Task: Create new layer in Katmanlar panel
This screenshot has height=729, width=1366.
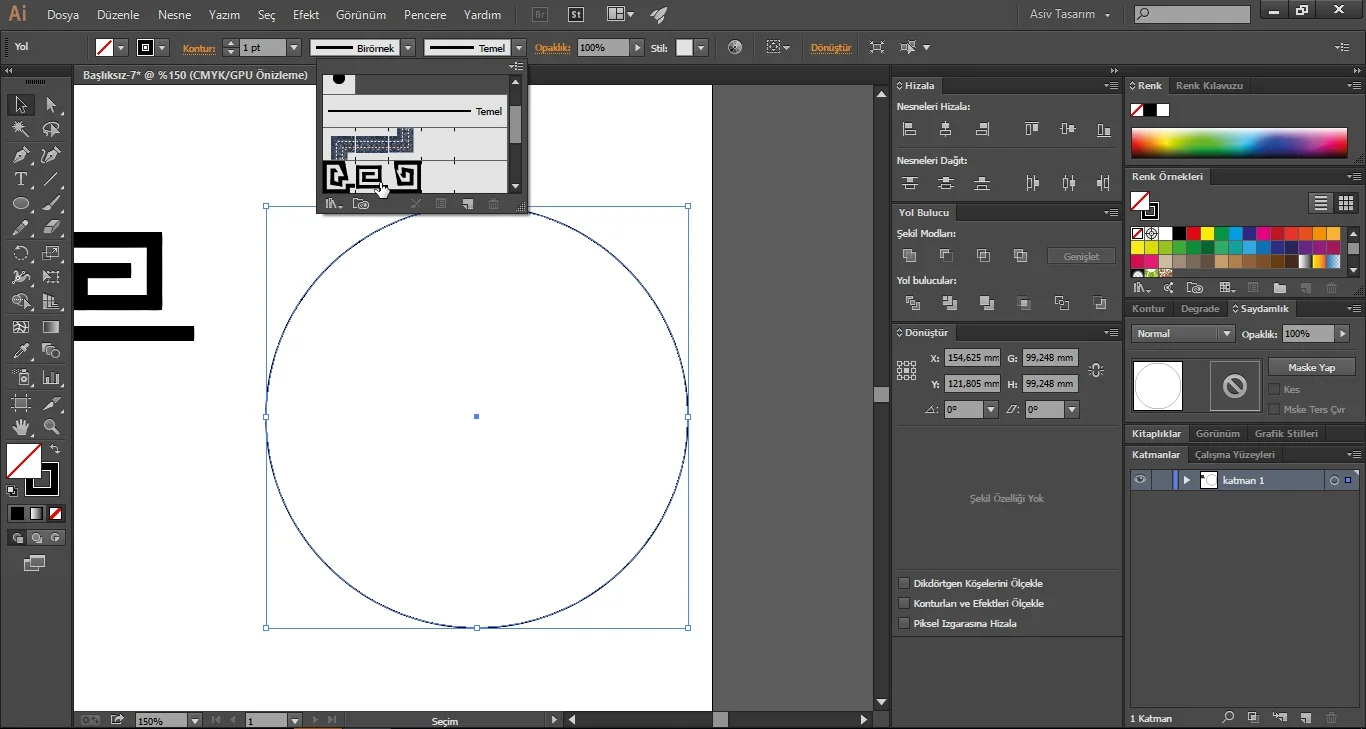Action: pos(1305,718)
